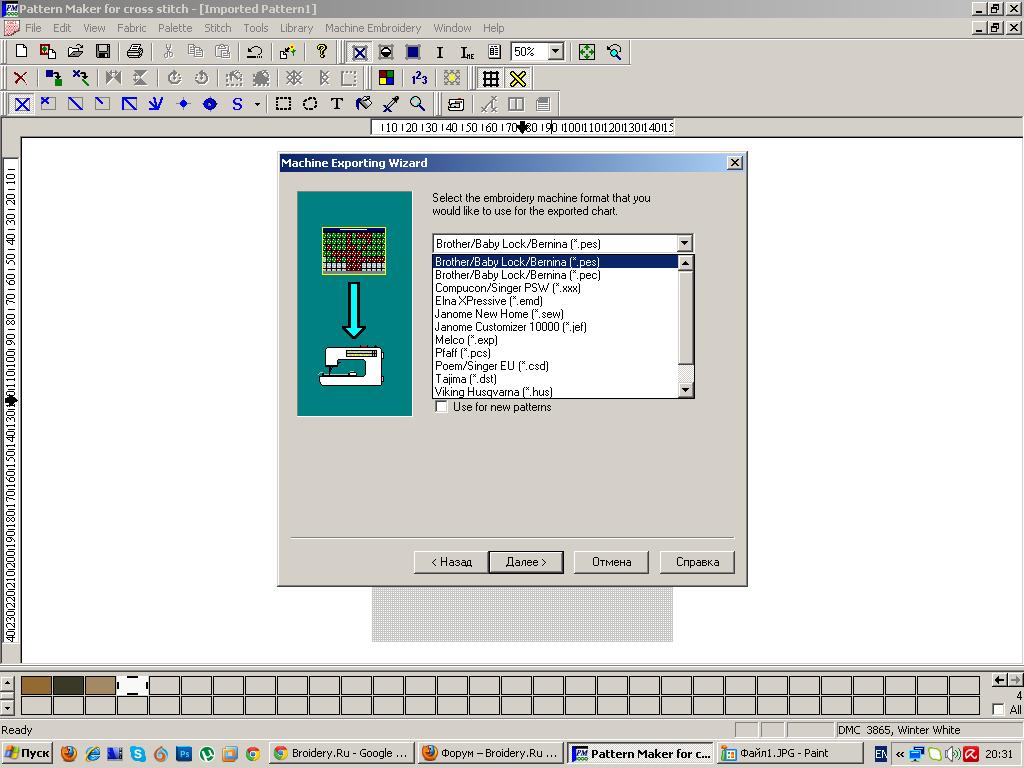
Task: Click the Open folder icon
Action: tap(75, 52)
